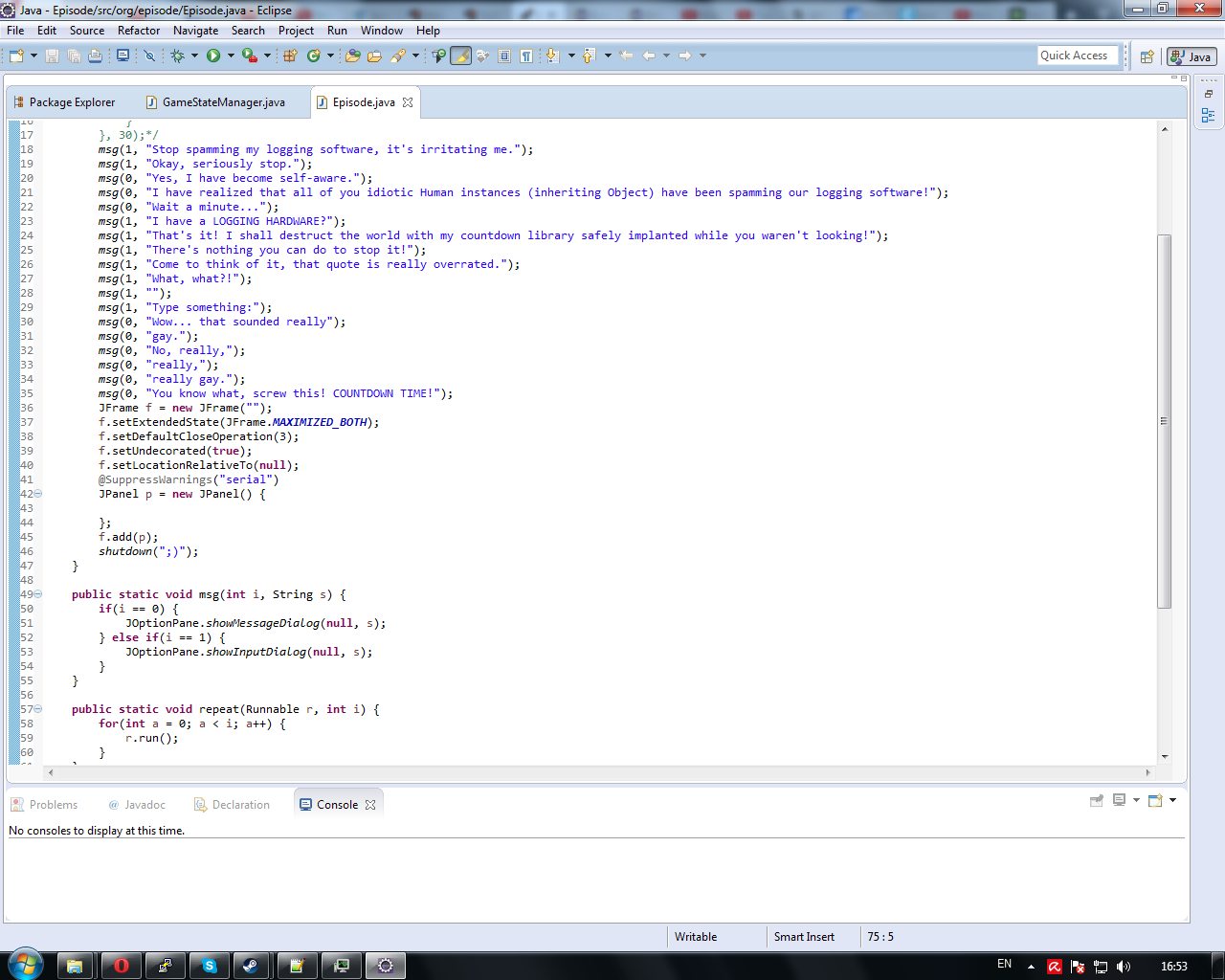
Task: Select the Java perspective button
Action: coord(1192,56)
